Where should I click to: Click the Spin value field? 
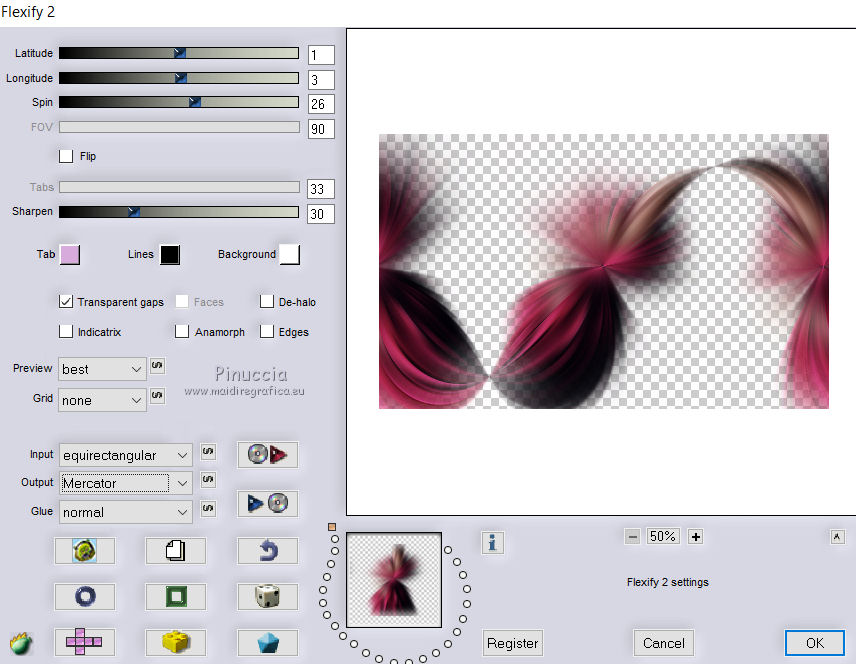coord(321,104)
